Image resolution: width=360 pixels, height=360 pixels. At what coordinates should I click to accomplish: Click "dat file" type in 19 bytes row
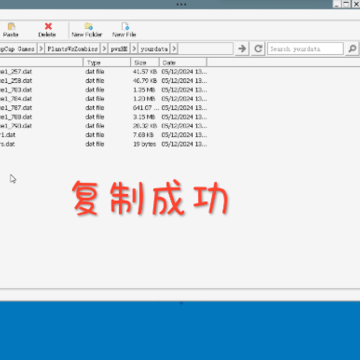(x=95, y=144)
